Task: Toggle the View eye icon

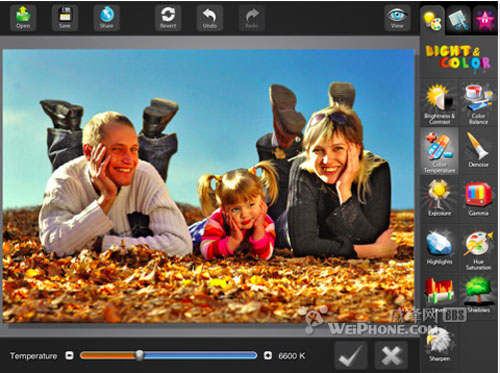Action: coord(397,18)
